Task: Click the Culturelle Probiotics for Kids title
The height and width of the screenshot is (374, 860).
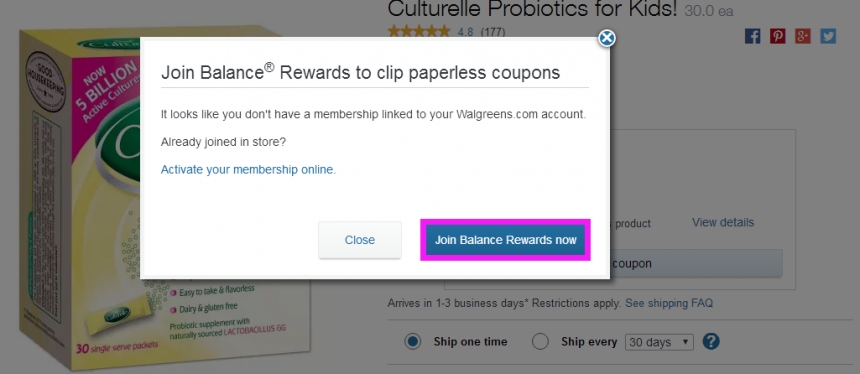Action: [x=533, y=9]
